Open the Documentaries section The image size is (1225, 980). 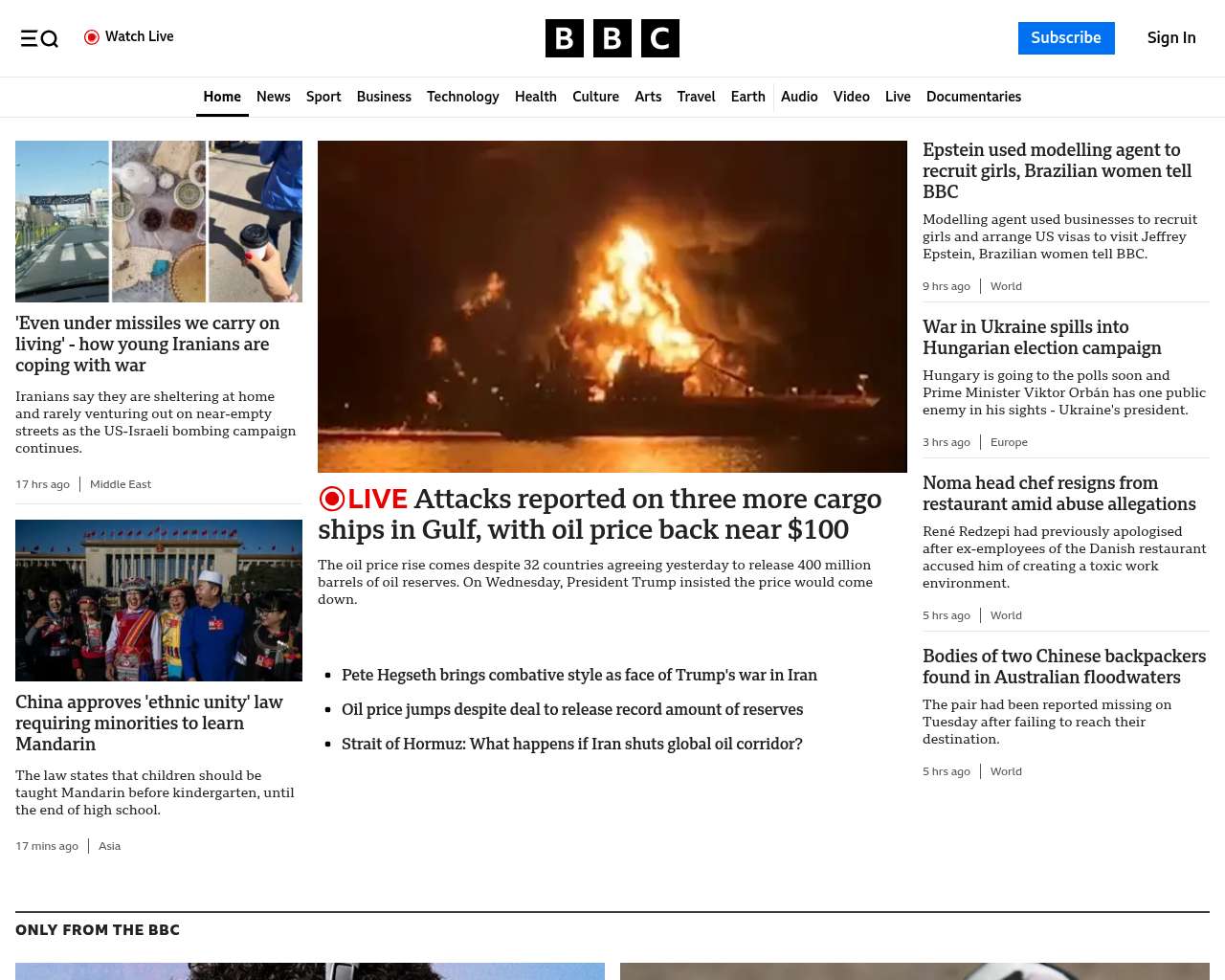pos(973,97)
